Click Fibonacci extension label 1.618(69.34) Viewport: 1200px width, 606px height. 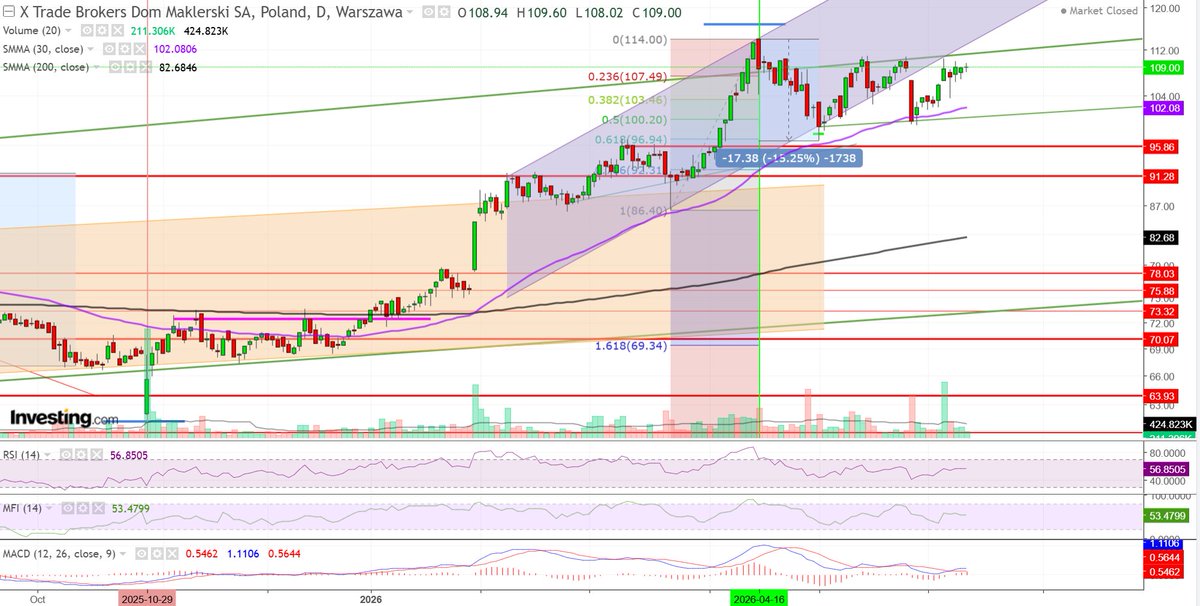point(632,345)
